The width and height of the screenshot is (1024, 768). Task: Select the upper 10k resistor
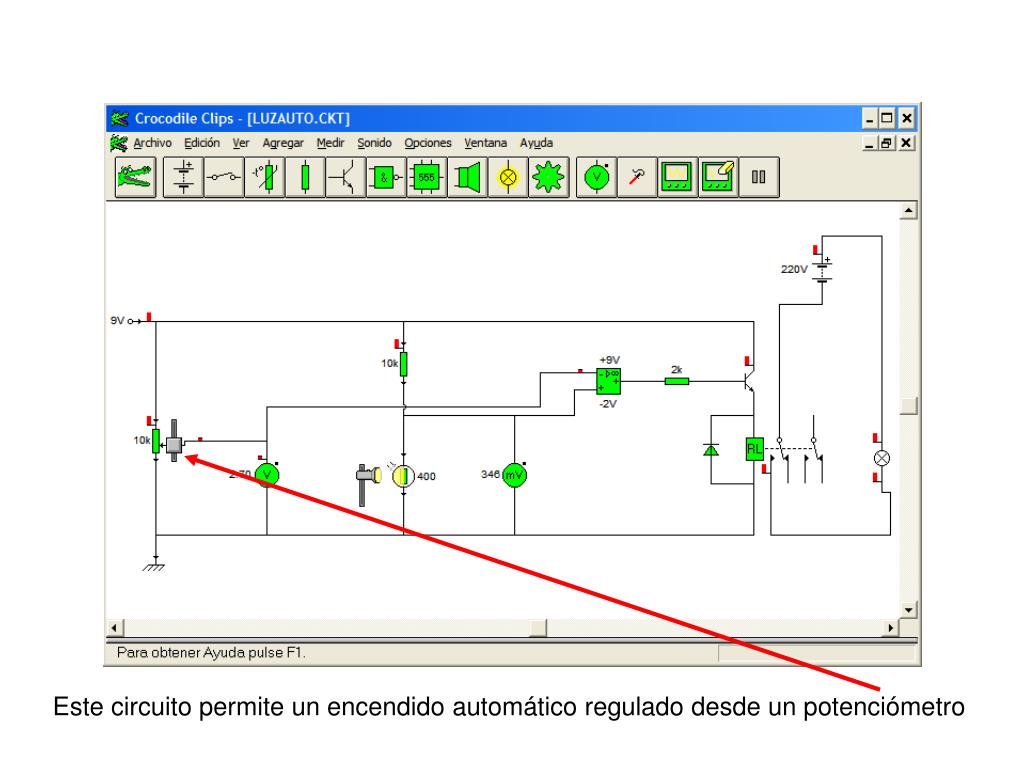coord(404,364)
